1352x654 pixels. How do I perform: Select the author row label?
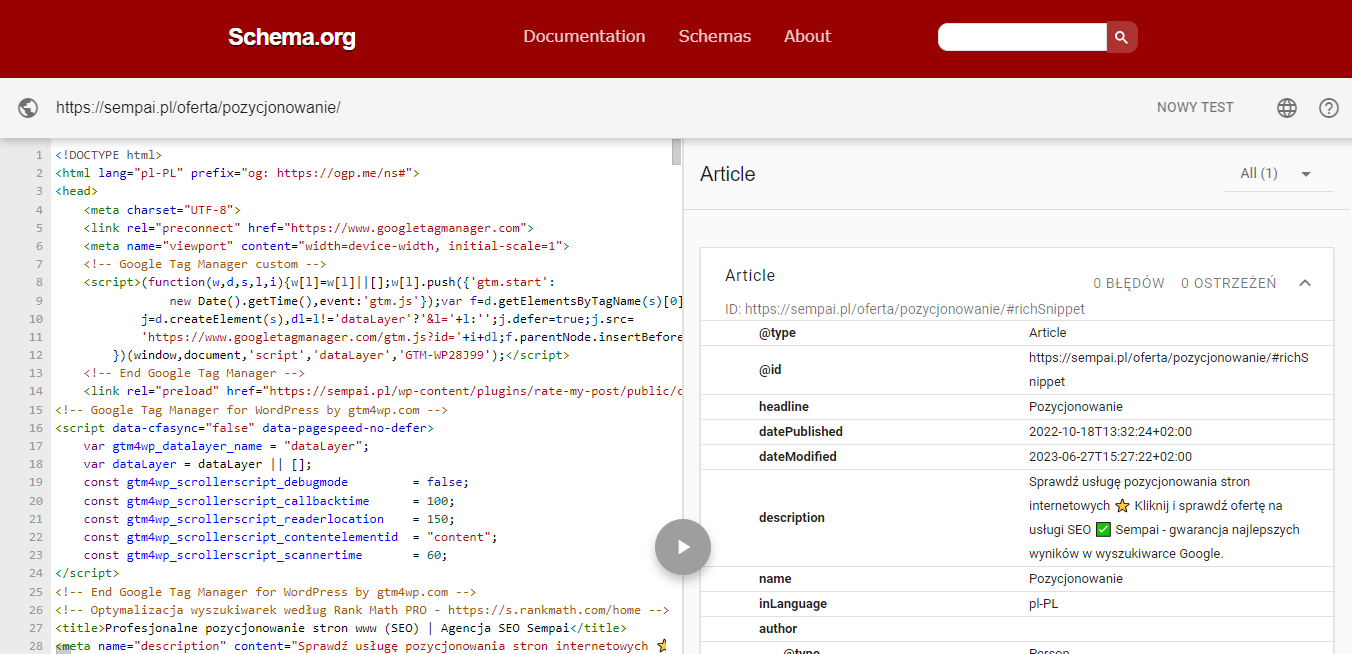coord(778,629)
